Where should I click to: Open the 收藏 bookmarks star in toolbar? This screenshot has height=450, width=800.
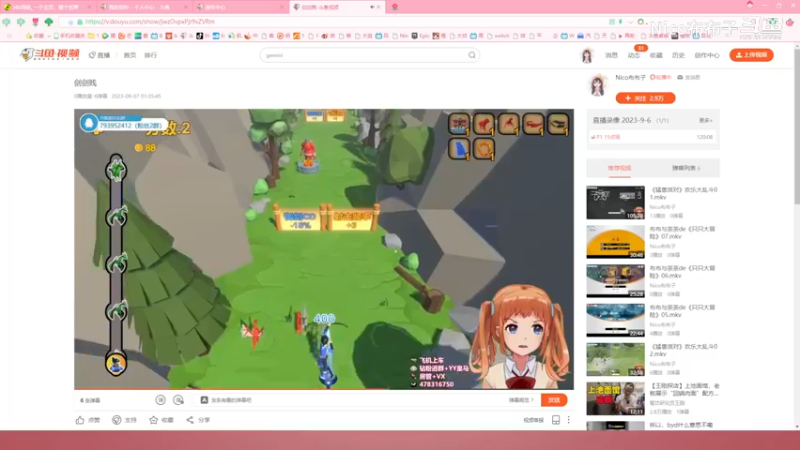click(35, 36)
